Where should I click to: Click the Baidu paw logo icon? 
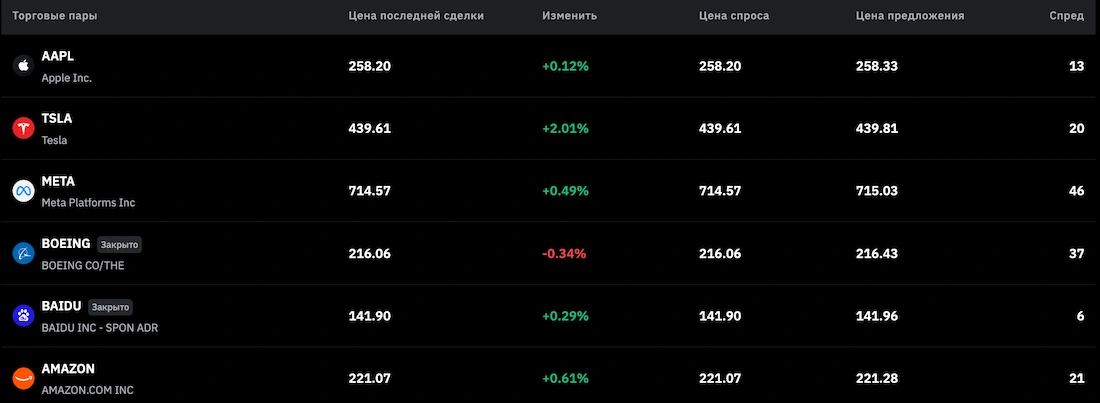click(x=23, y=316)
